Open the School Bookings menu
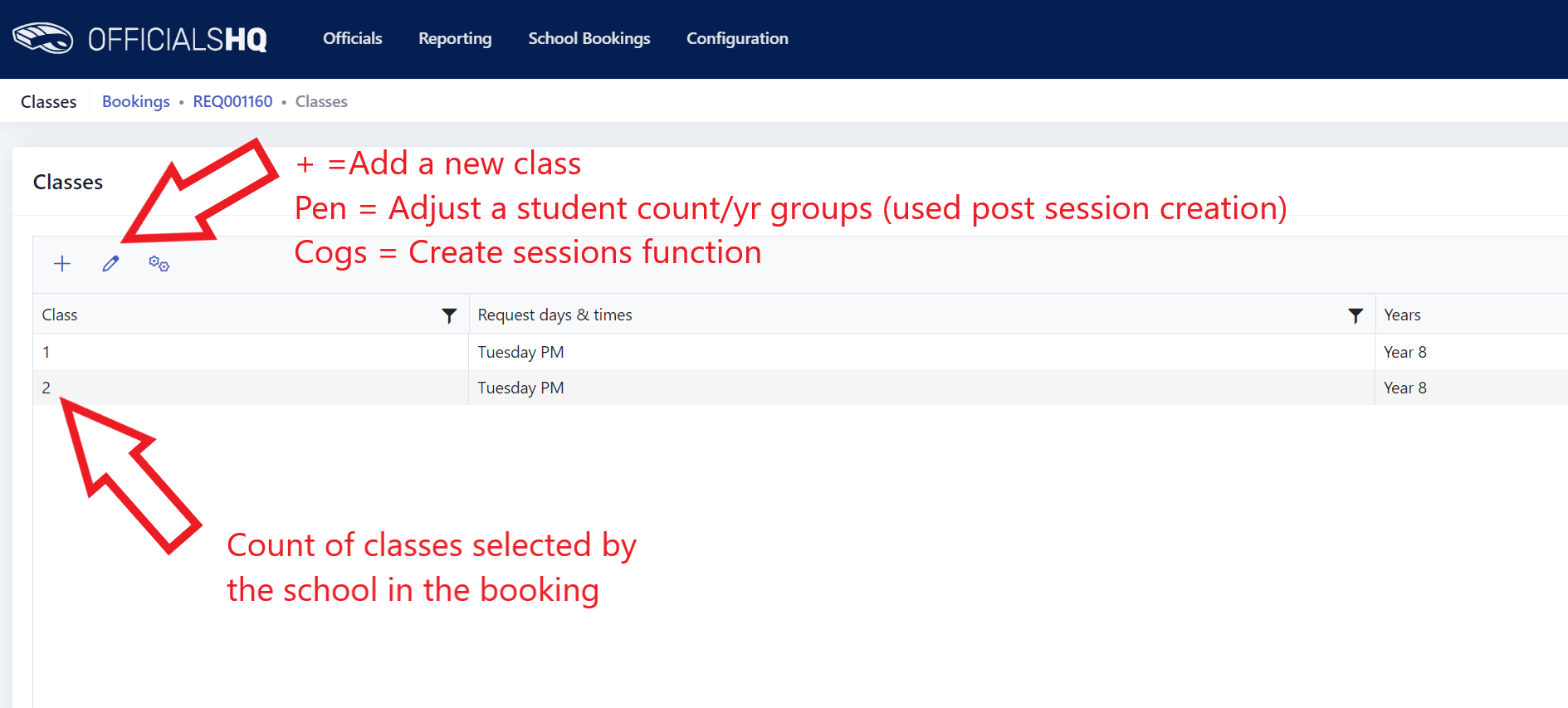Viewport: 1568px width, 708px height. (x=589, y=38)
